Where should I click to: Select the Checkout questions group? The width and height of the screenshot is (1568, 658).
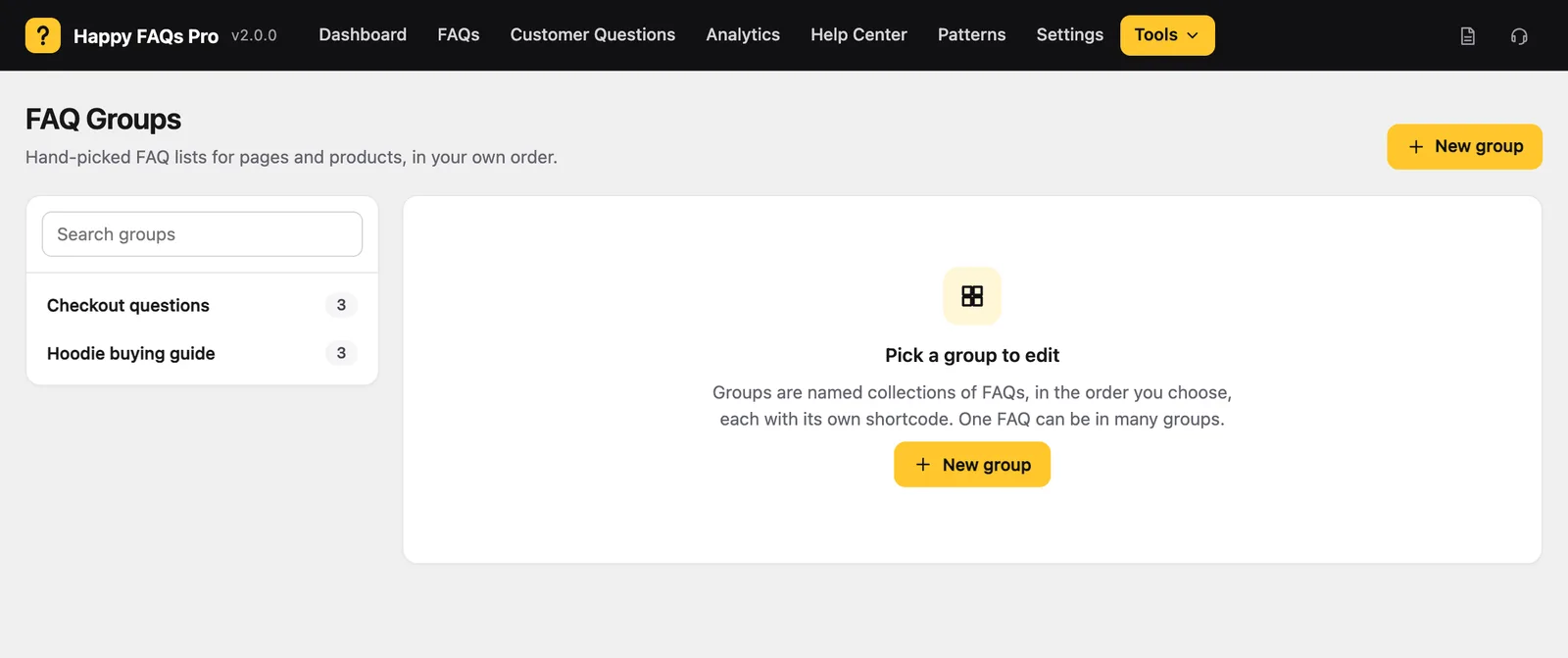[202, 305]
